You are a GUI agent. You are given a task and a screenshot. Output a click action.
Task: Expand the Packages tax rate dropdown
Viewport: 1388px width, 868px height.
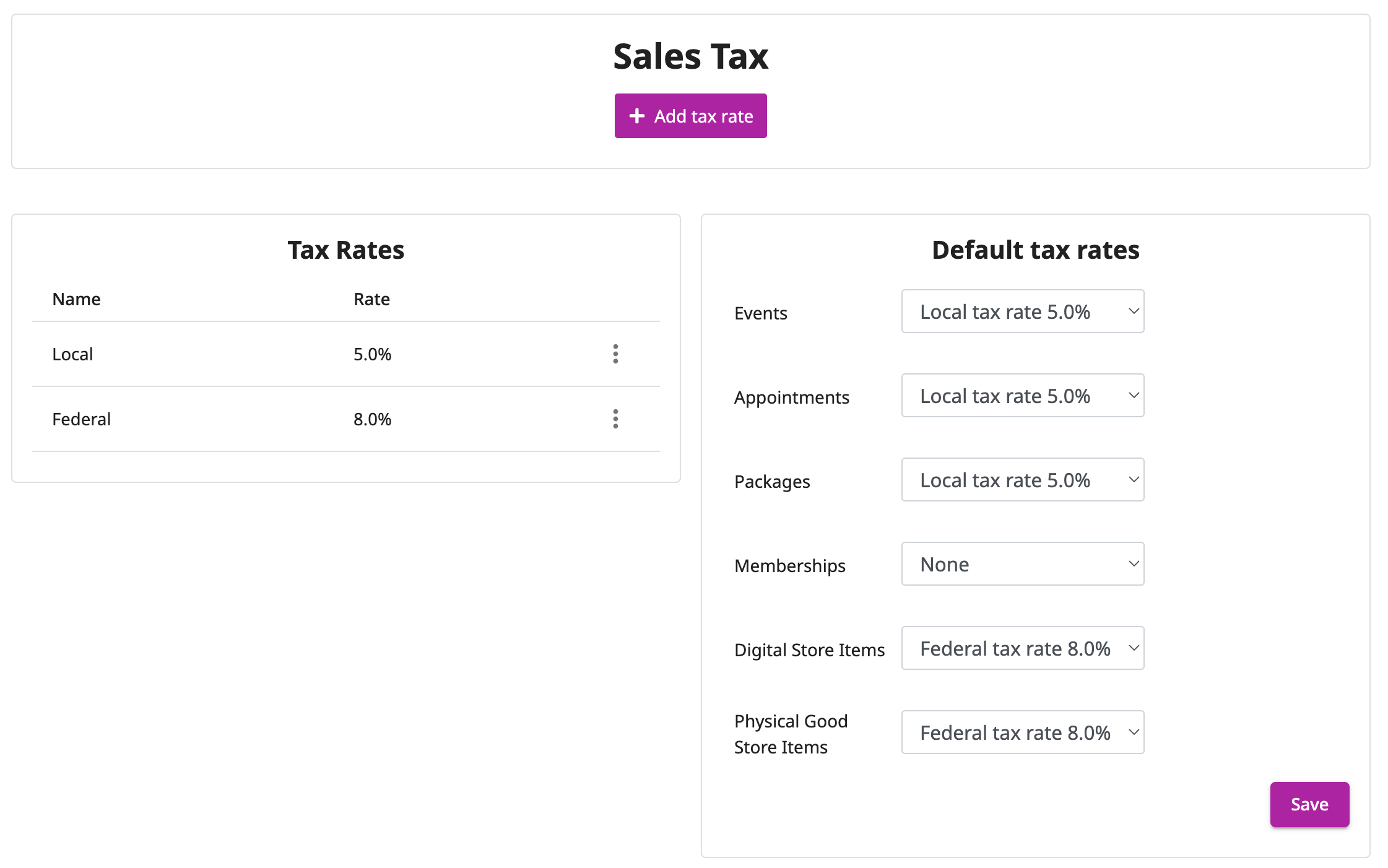click(x=1023, y=480)
